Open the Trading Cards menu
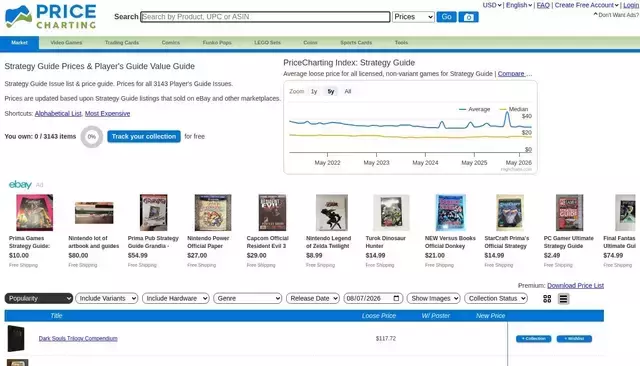Viewport: 640px width, 366px height. pyautogui.click(x=122, y=42)
